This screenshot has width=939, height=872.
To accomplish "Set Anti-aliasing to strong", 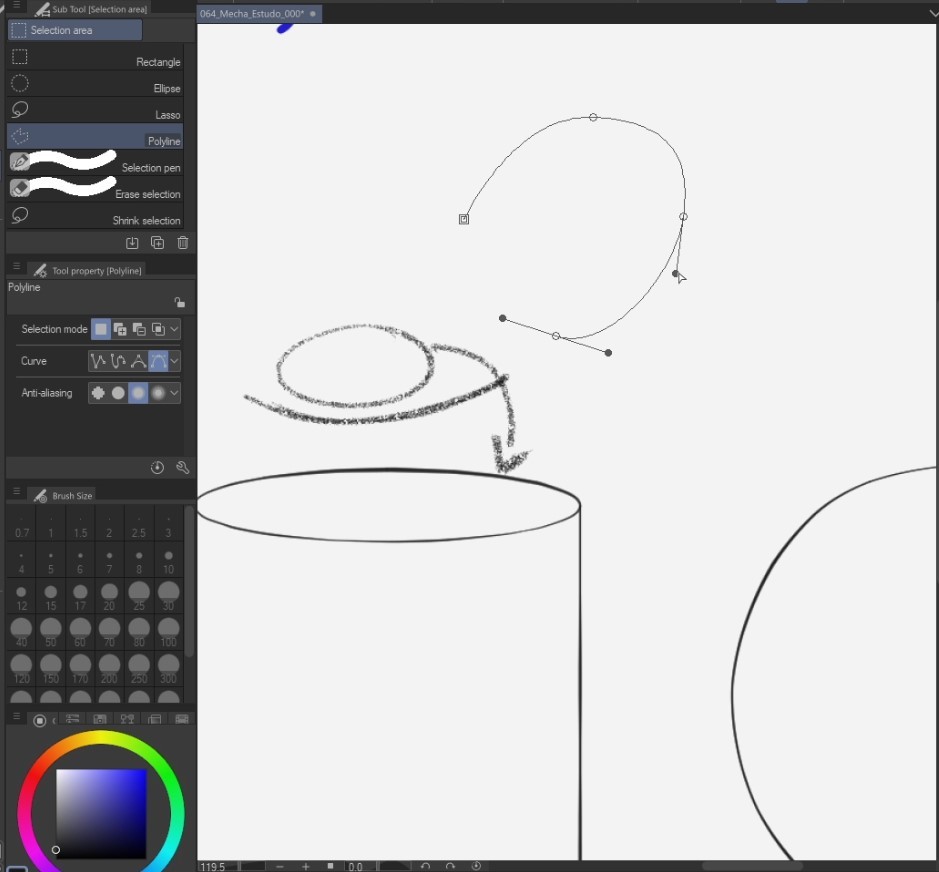I will click(158, 393).
